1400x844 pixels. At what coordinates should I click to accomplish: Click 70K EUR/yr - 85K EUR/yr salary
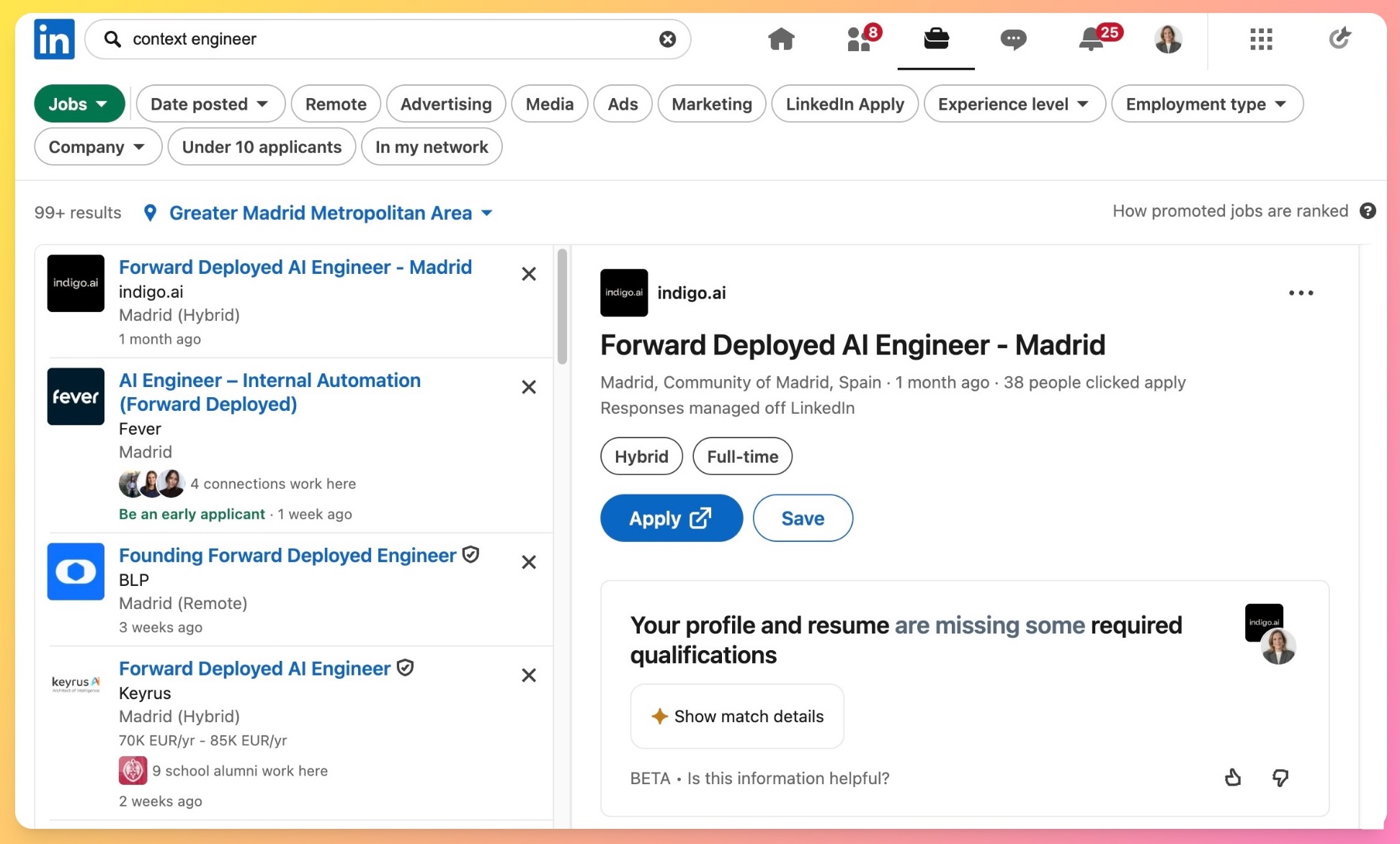[x=202, y=740]
